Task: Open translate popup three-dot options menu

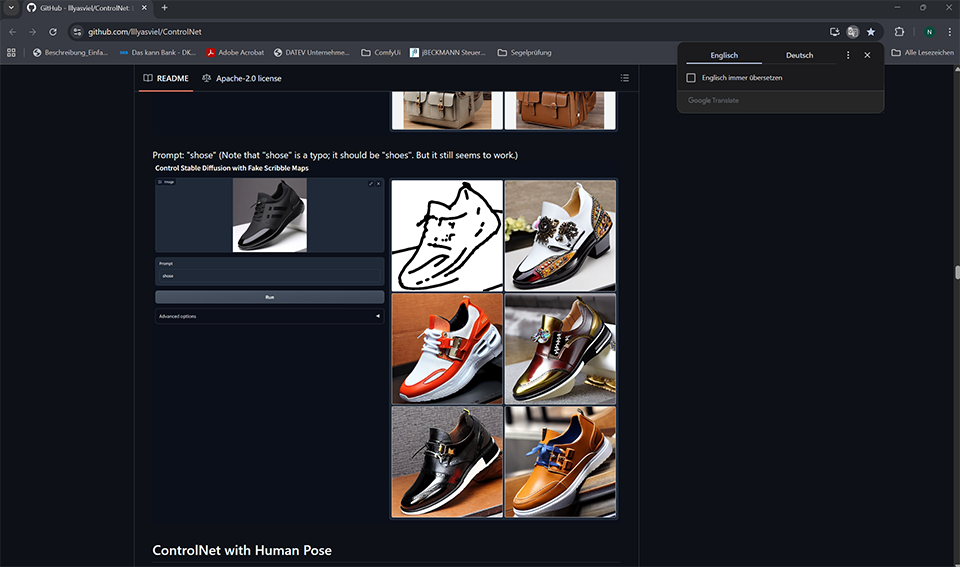Action: 848,55
